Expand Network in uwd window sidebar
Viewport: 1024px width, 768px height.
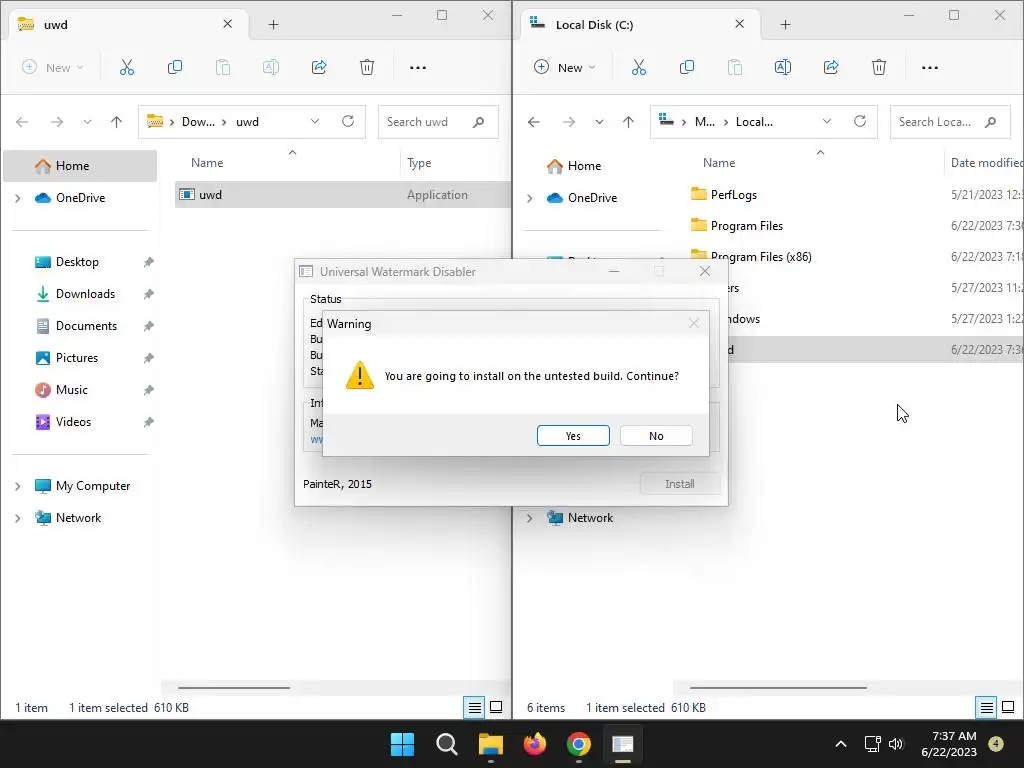[18, 518]
